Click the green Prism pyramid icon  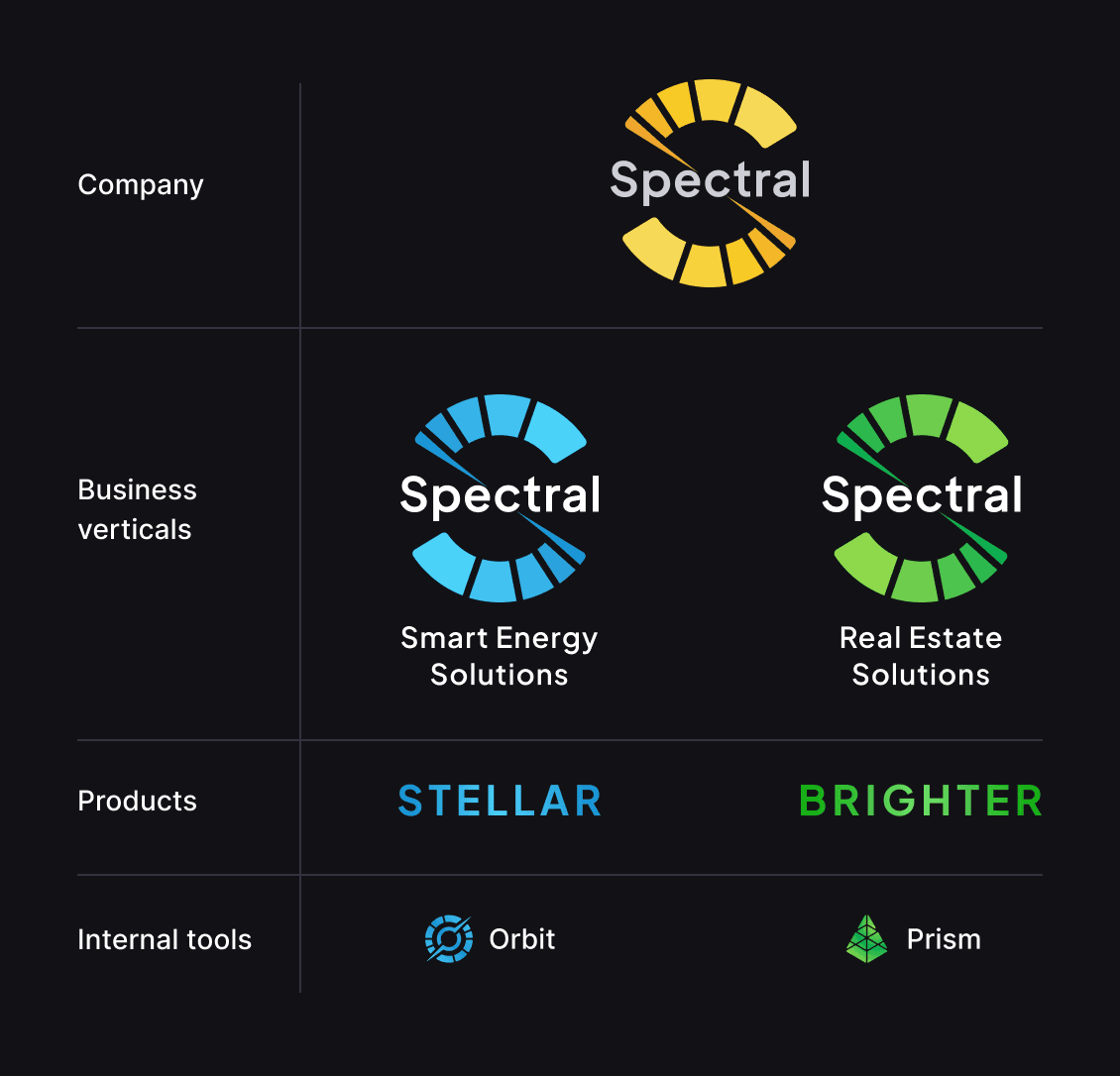click(866, 939)
